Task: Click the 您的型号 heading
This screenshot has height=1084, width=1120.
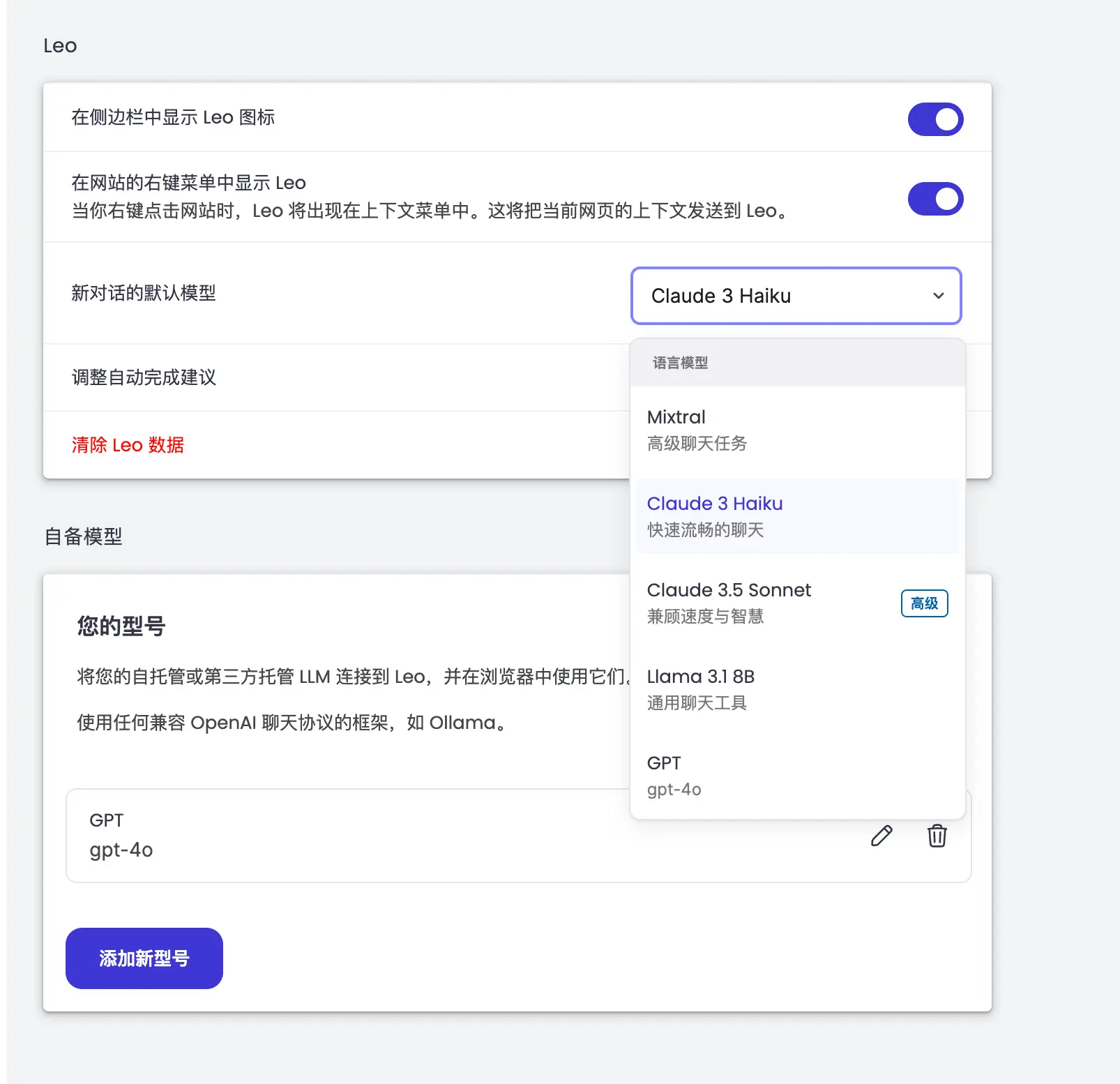Action: point(121,626)
